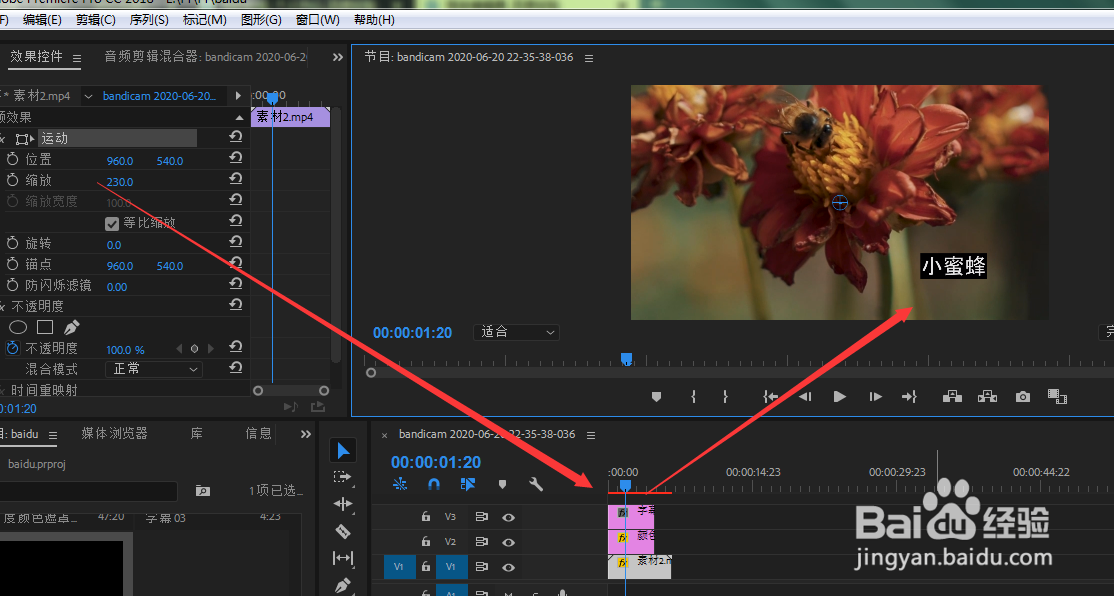Go to Out point
The height and width of the screenshot is (596, 1114).
coord(909,397)
